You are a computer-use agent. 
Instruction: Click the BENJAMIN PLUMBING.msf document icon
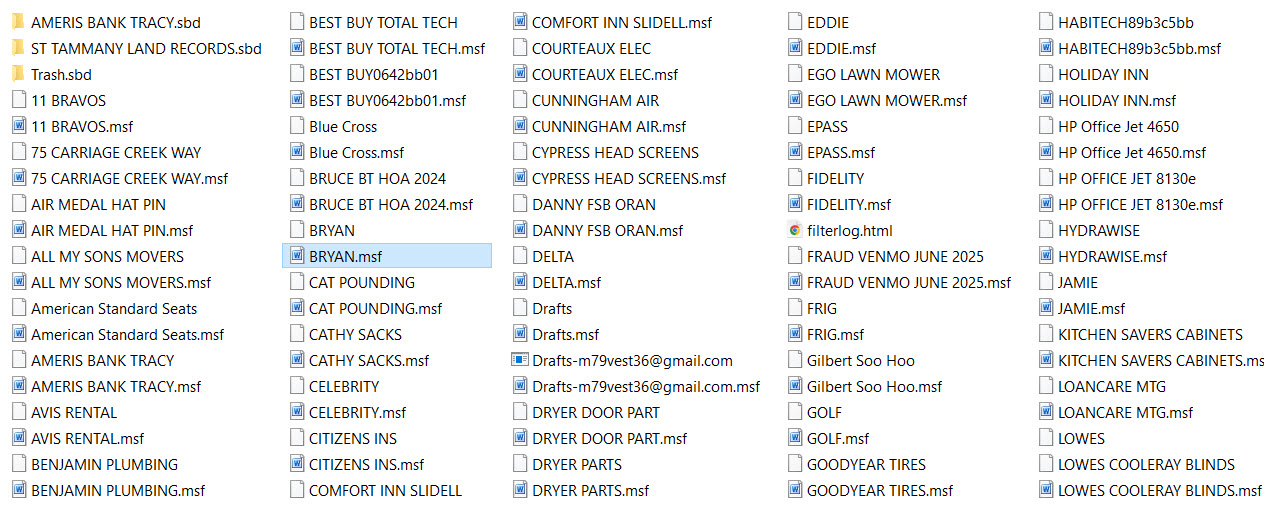(18, 490)
